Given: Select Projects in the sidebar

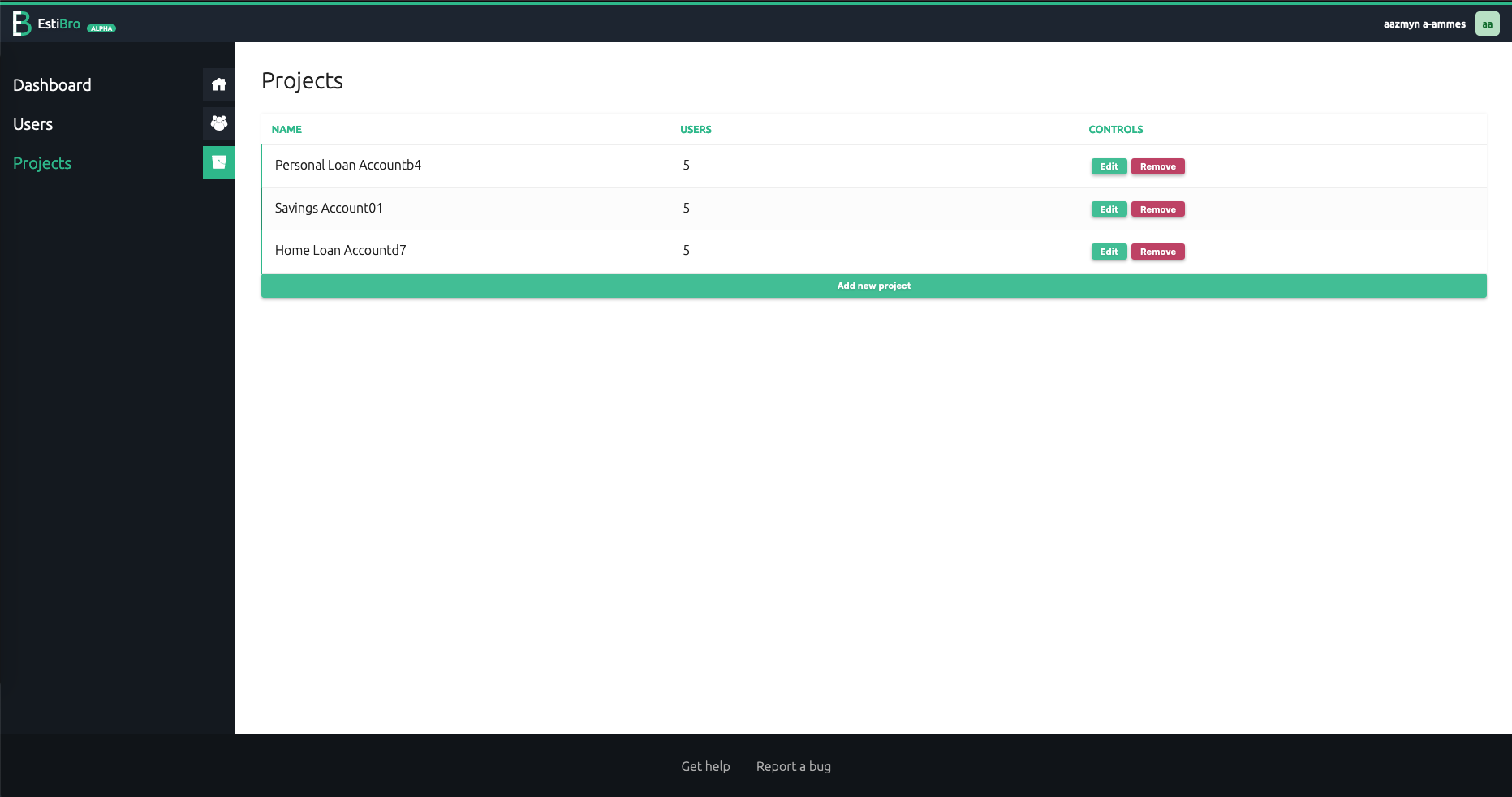Looking at the screenshot, I should [42, 163].
